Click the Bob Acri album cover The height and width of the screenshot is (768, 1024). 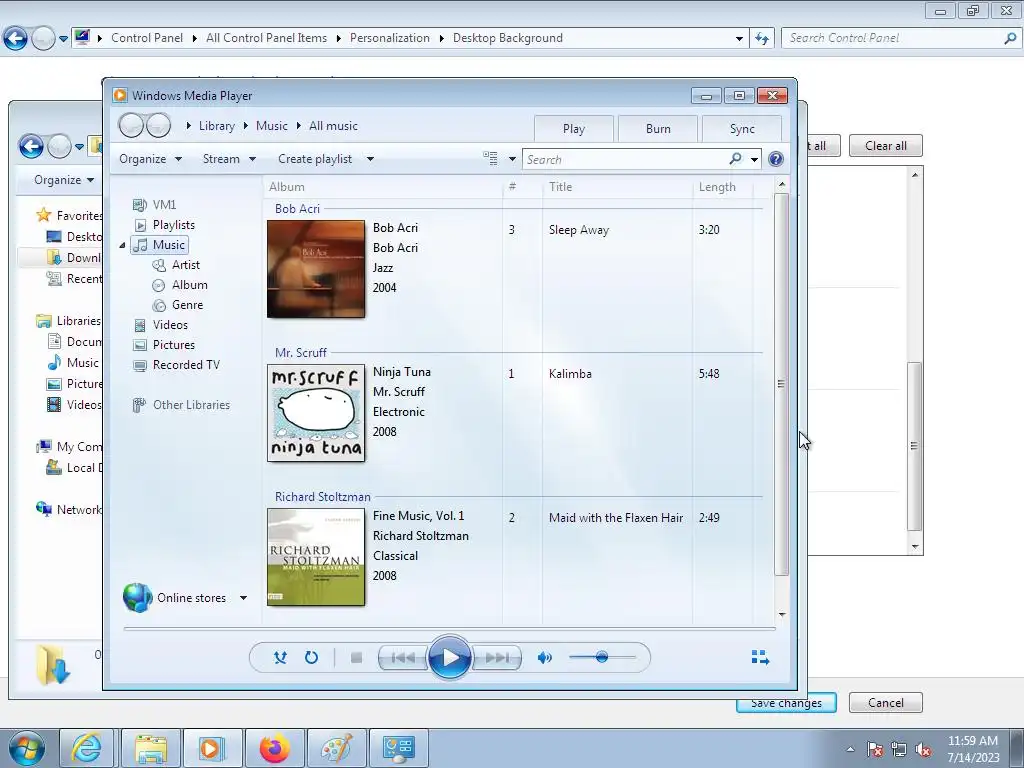[x=316, y=269]
